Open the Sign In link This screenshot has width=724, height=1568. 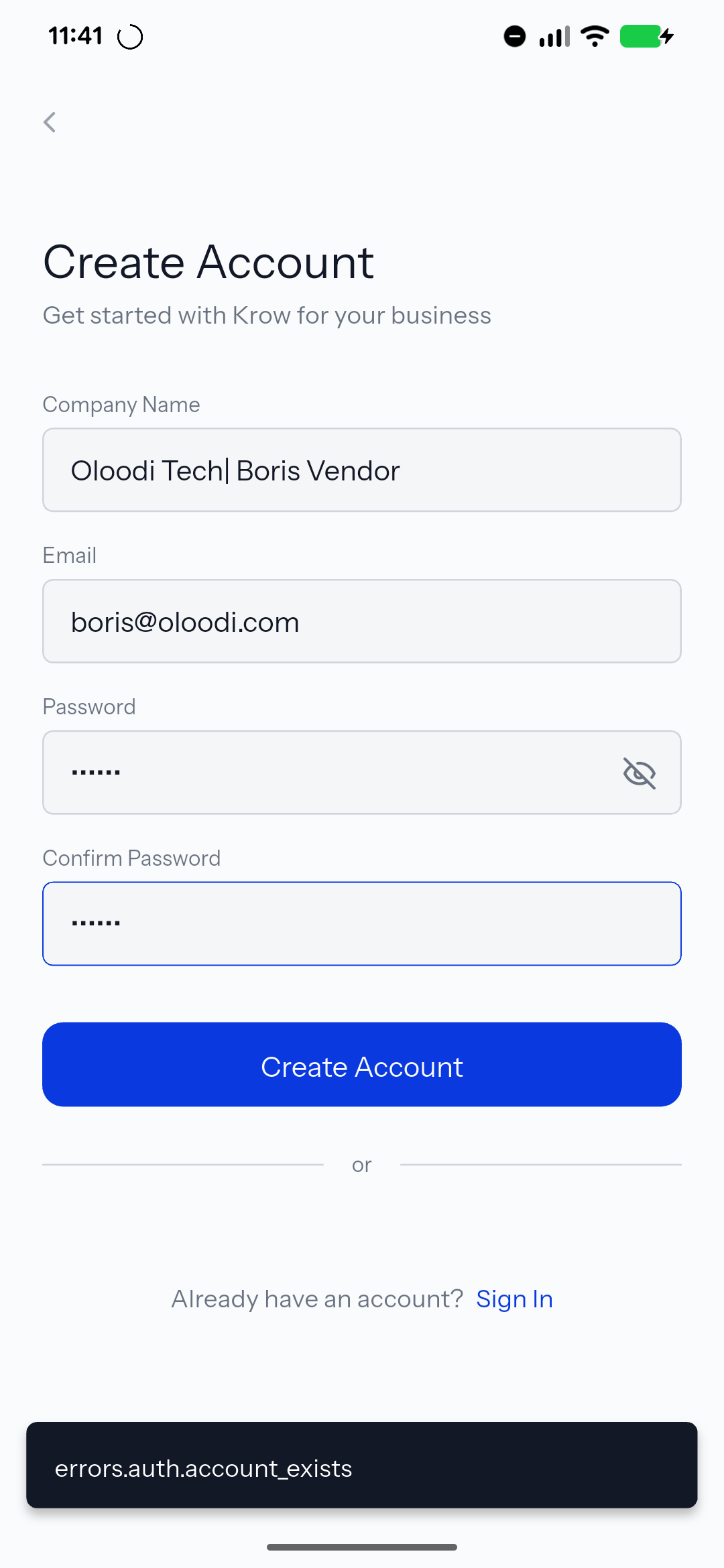point(514,1299)
